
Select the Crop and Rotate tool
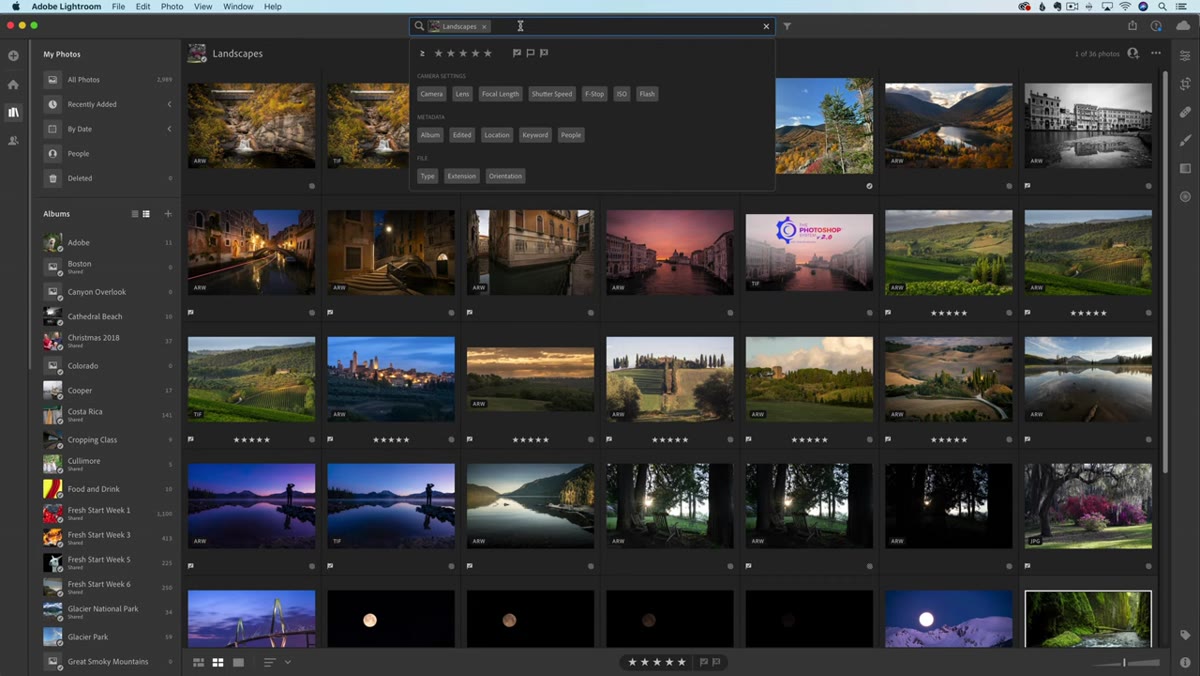point(1185,84)
